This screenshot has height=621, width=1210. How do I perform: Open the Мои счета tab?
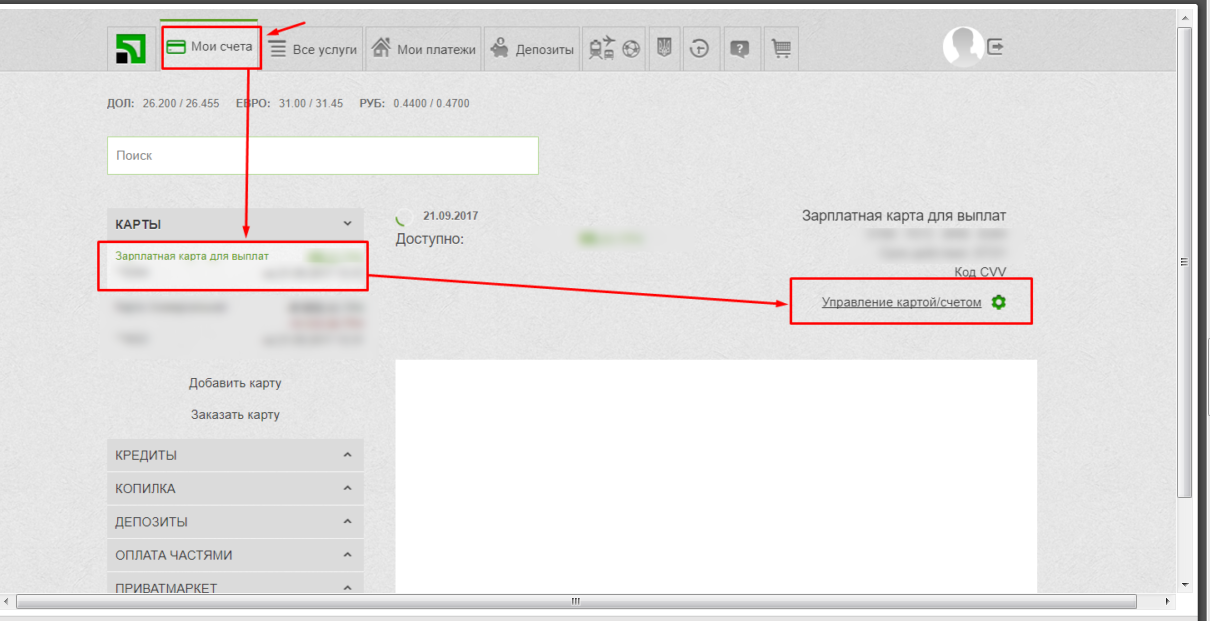210,46
